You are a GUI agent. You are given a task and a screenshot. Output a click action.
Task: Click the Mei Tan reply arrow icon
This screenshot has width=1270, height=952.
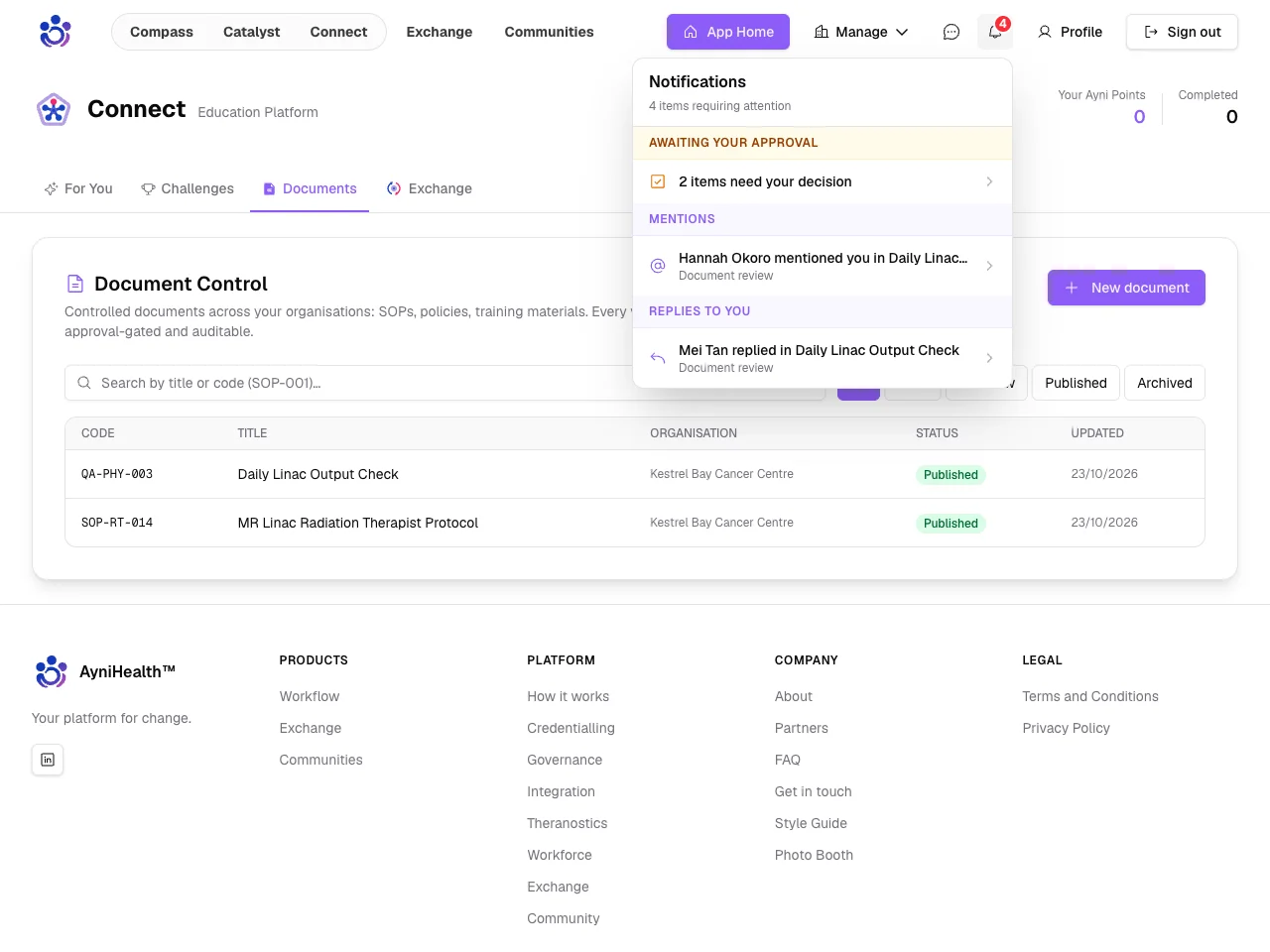[x=658, y=358]
